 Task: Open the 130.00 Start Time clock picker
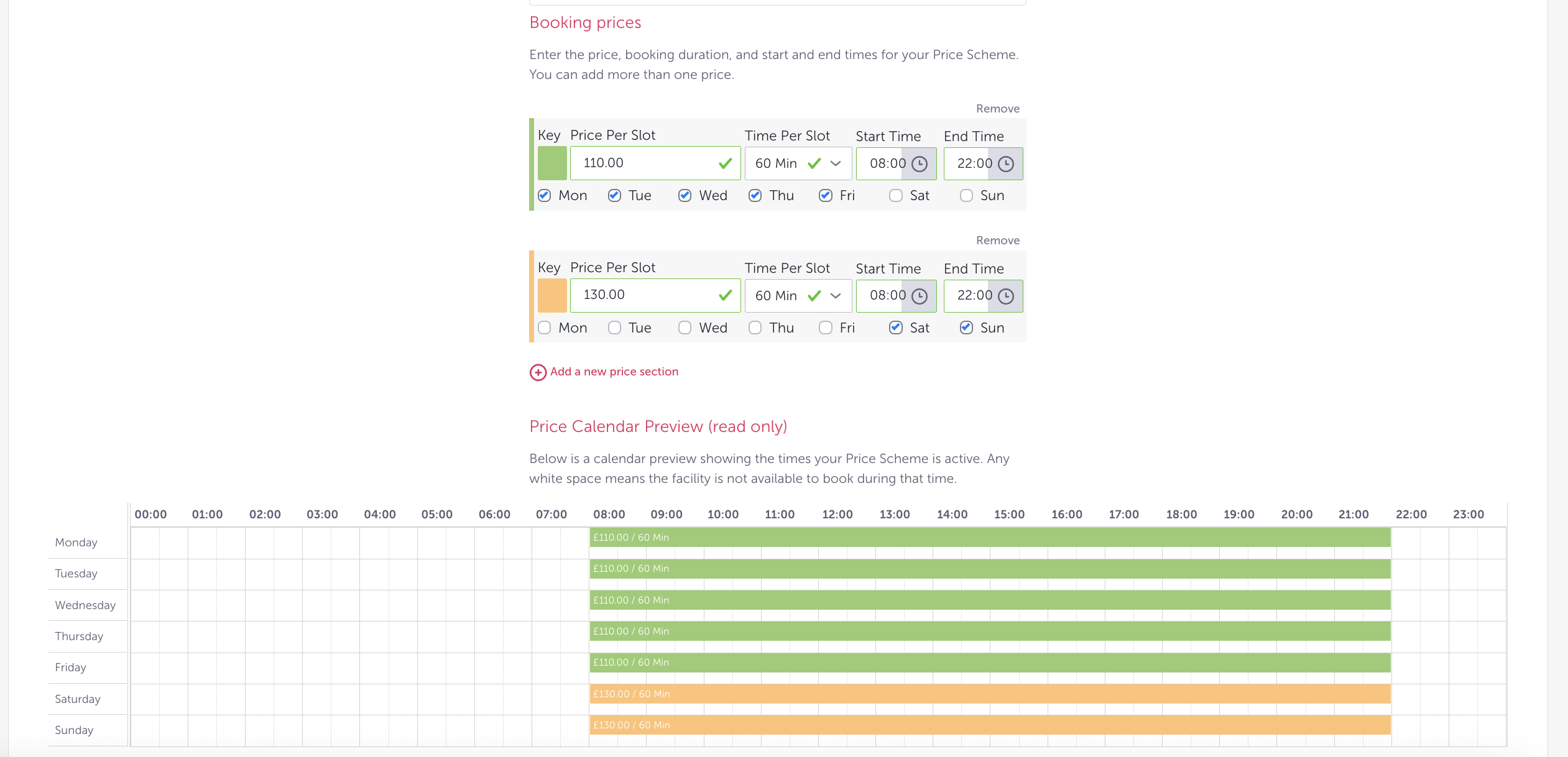[x=919, y=296]
